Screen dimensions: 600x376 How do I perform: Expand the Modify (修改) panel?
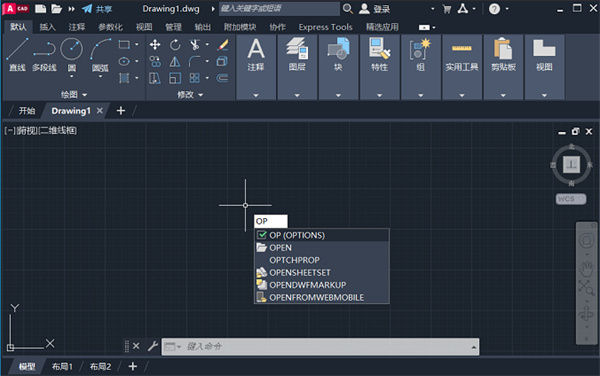pyautogui.click(x=190, y=94)
